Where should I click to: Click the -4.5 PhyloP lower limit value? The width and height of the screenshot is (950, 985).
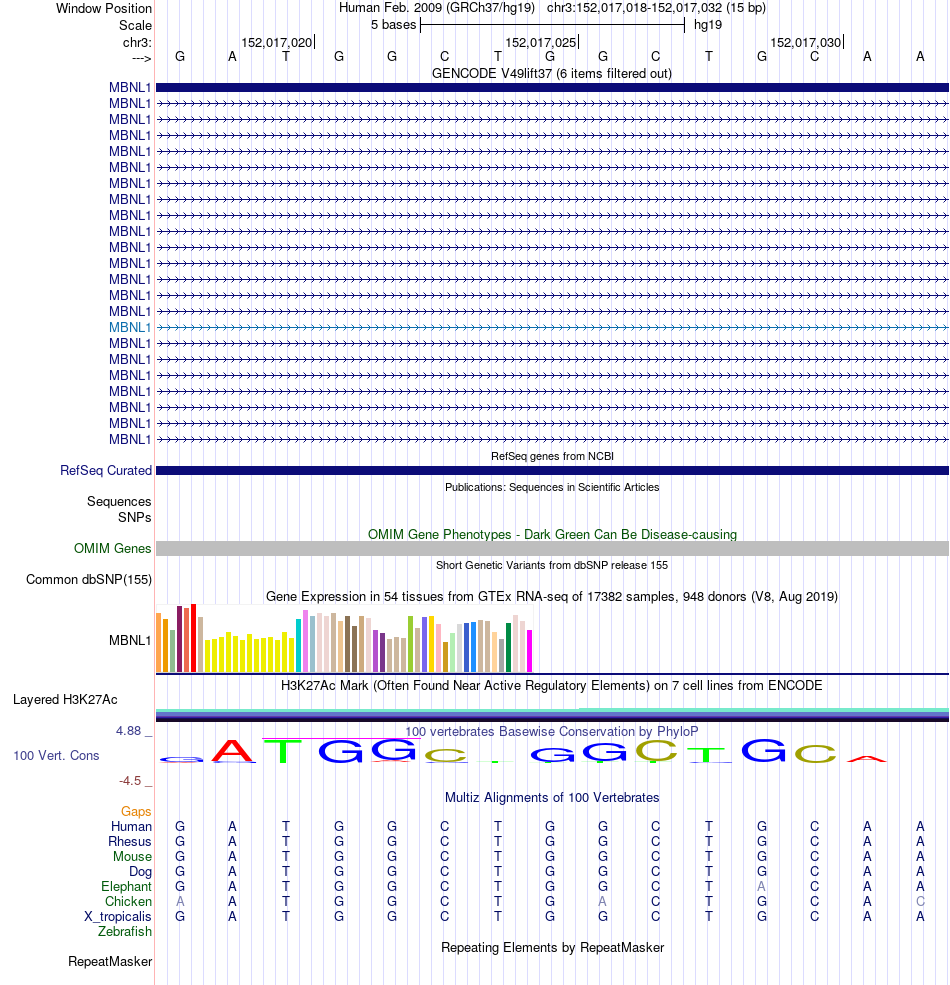[x=130, y=780]
